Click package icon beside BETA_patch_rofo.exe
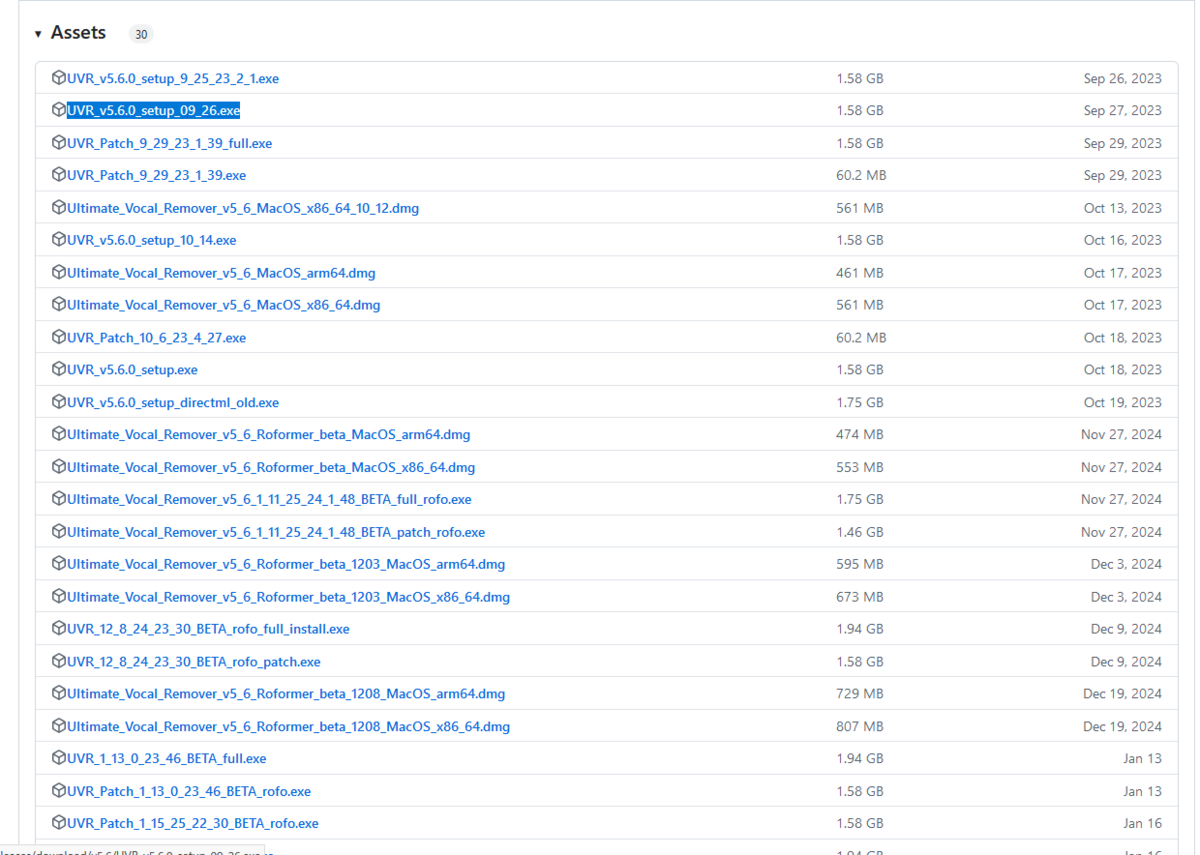 pyautogui.click(x=59, y=532)
